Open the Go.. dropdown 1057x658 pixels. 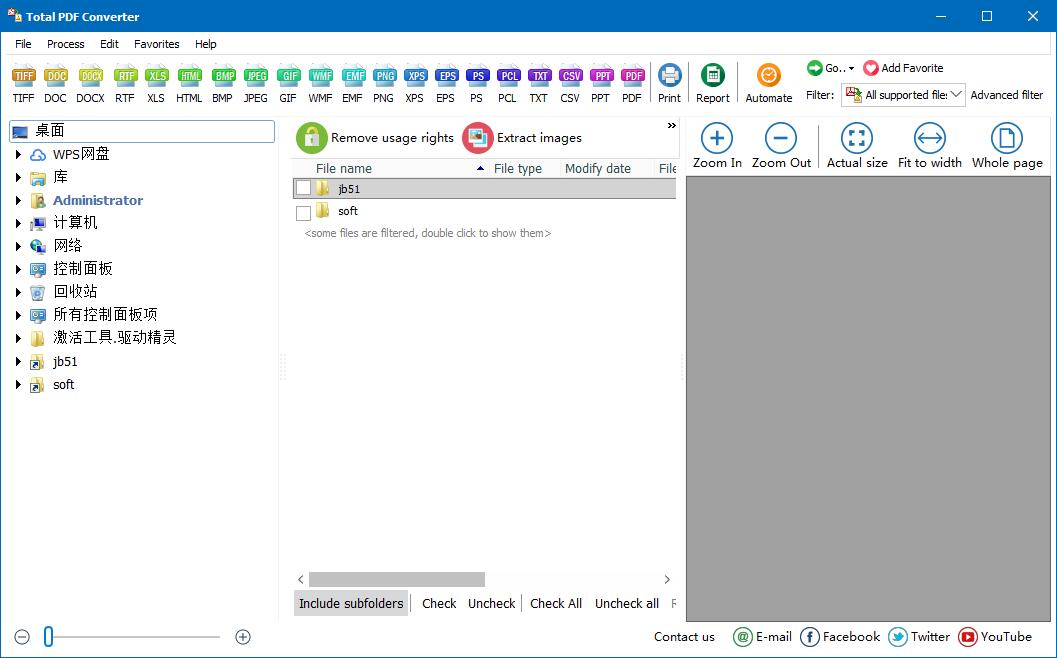tap(830, 68)
